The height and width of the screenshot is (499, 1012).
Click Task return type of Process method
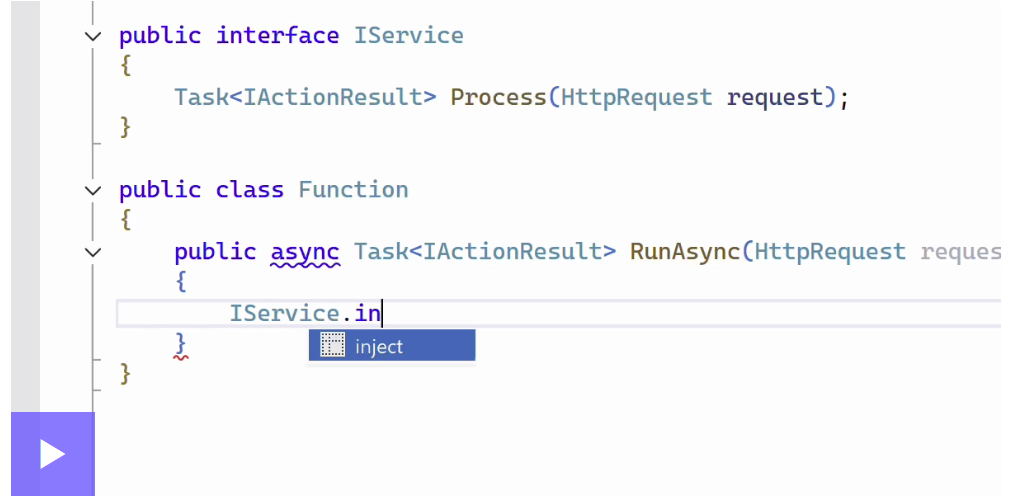(x=201, y=98)
